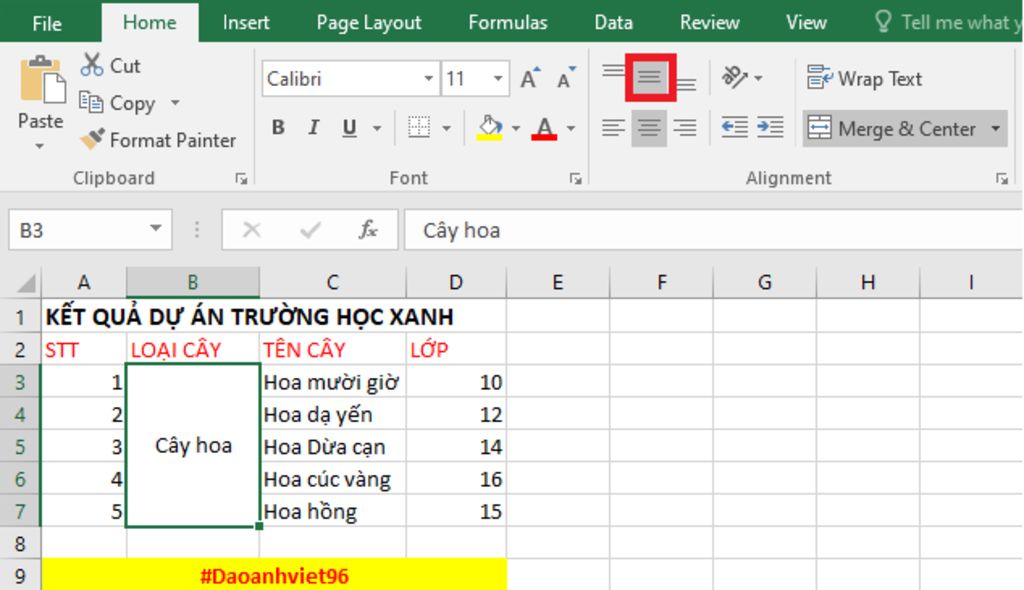
Task: Open the Clipboard dialog launcher
Action: click(242, 179)
